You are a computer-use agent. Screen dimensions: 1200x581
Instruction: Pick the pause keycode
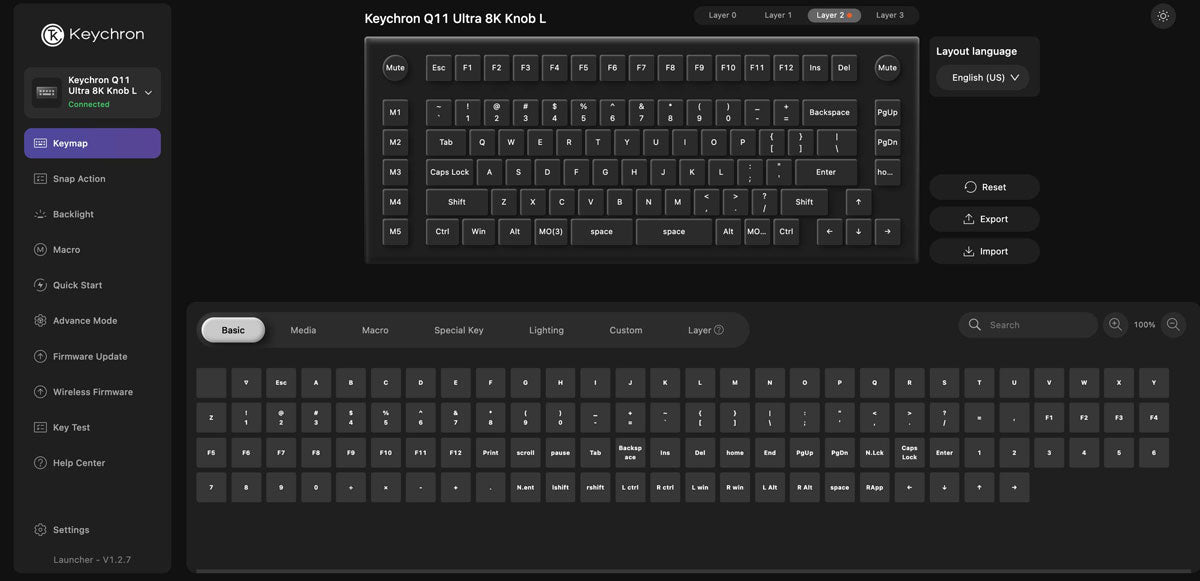click(x=560, y=452)
